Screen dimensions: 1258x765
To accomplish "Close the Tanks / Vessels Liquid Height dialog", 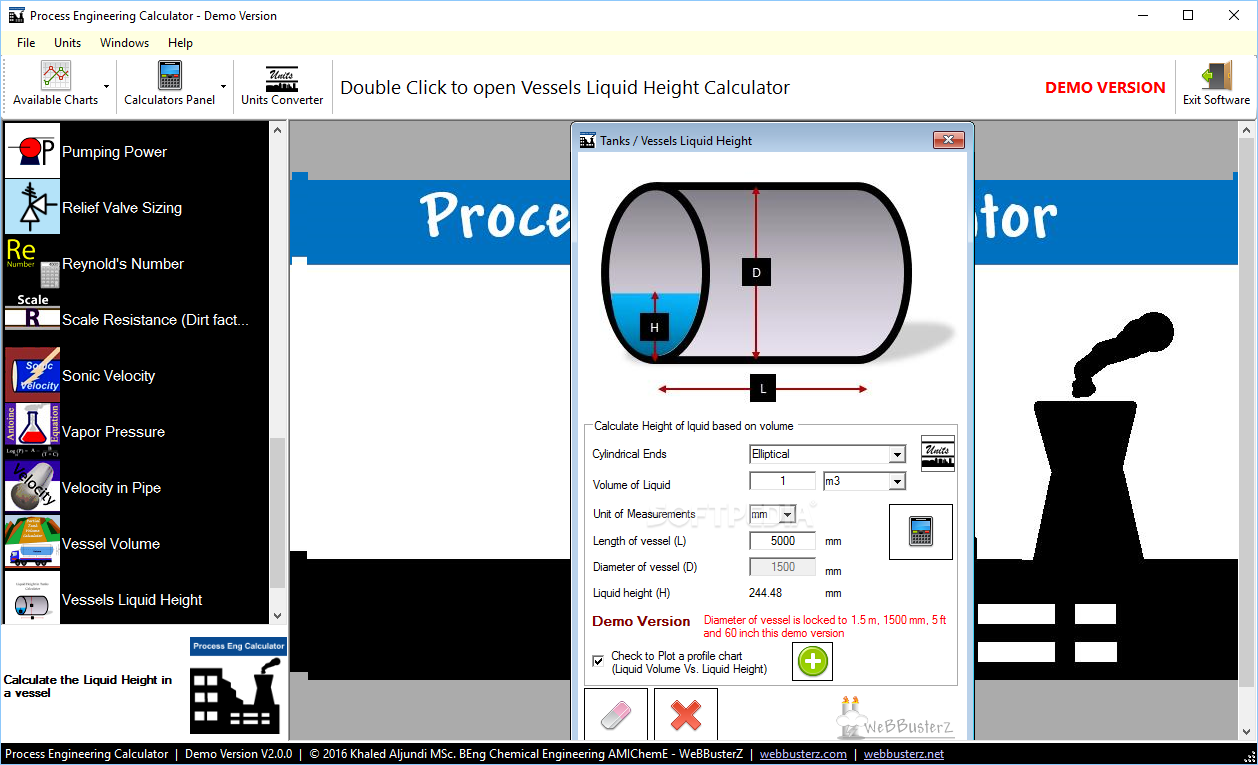I will click(x=948, y=141).
